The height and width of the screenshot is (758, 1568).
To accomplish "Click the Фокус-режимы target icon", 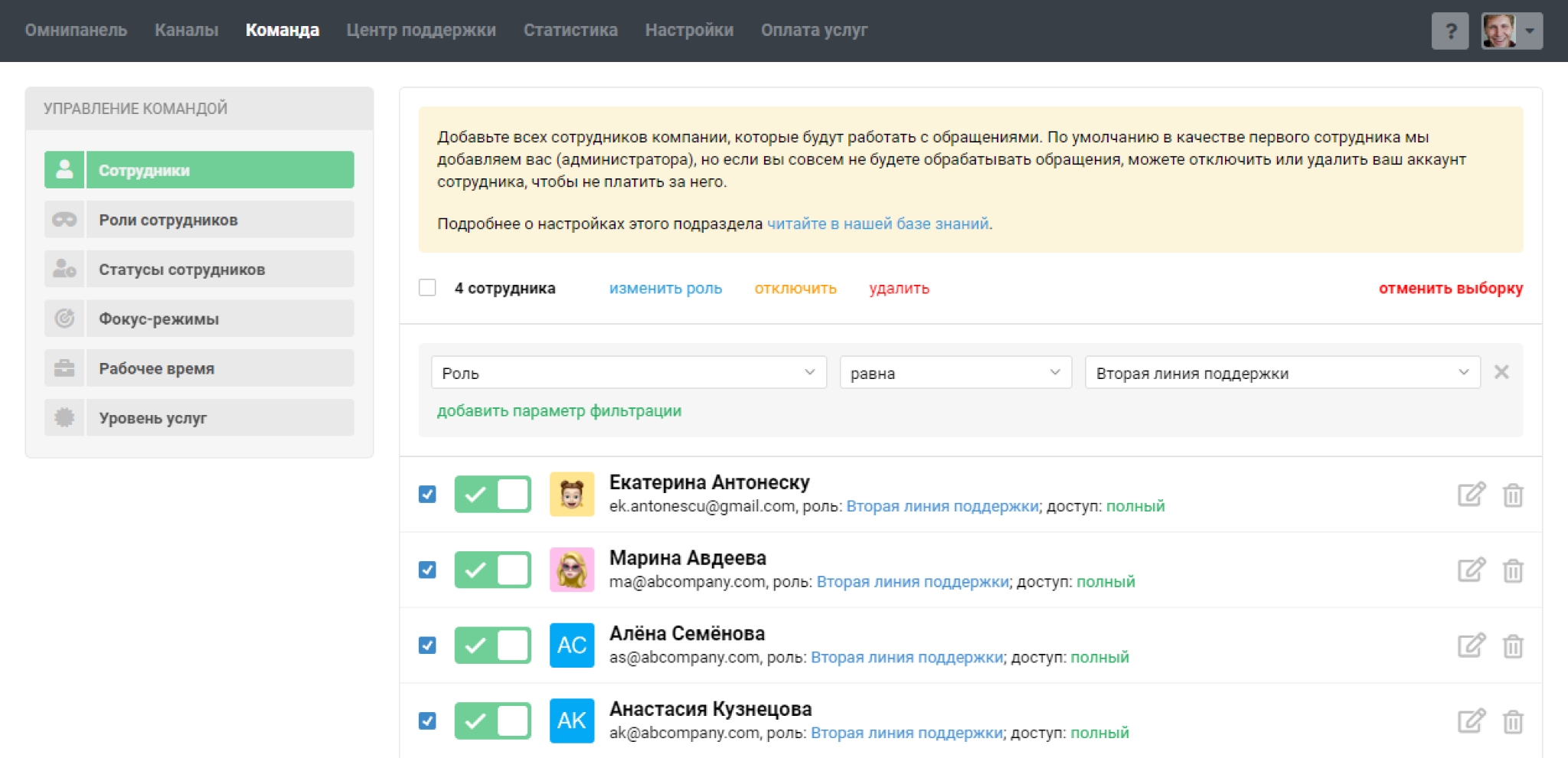I will point(64,319).
